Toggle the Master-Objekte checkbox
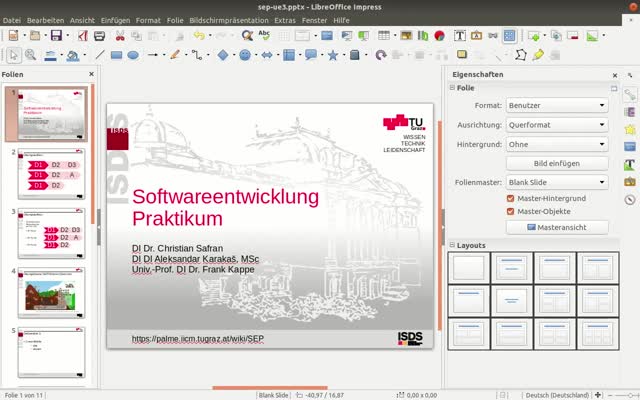640x400 pixels. (x=511, y=211)
